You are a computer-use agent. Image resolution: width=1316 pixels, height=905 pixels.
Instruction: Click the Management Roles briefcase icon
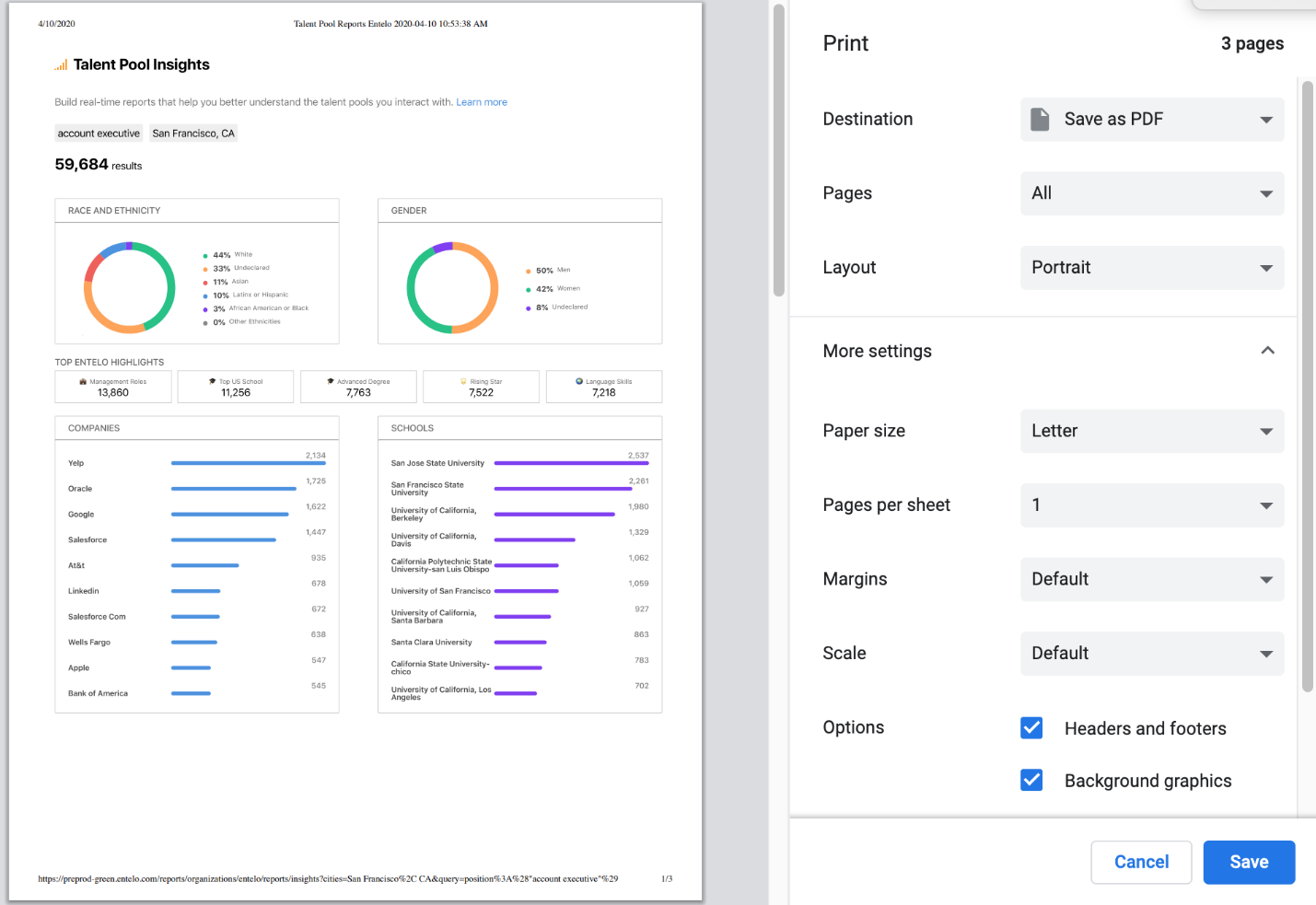[x=83, y=381]
